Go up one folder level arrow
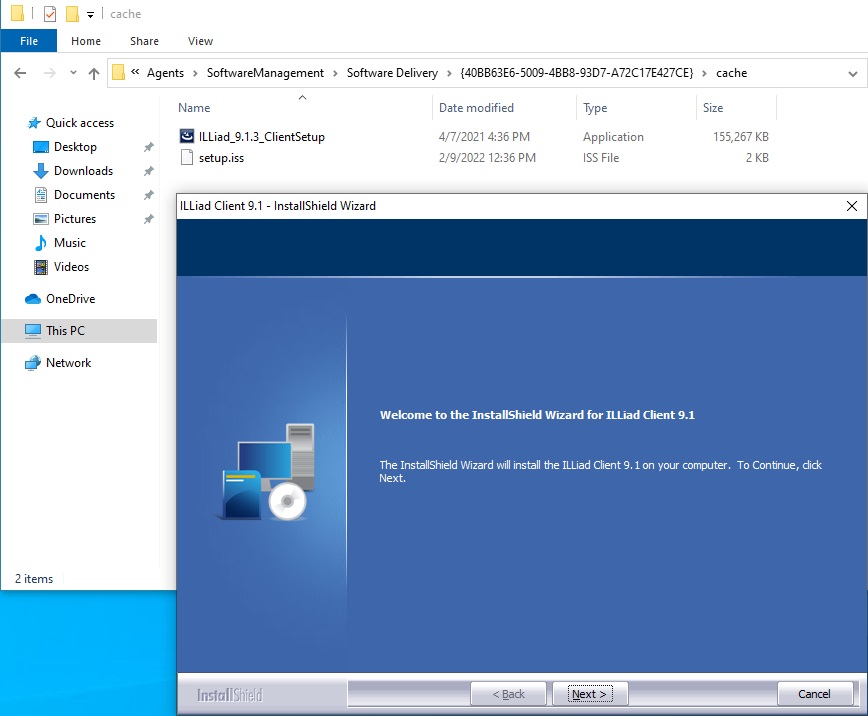 tap(94, 73)
